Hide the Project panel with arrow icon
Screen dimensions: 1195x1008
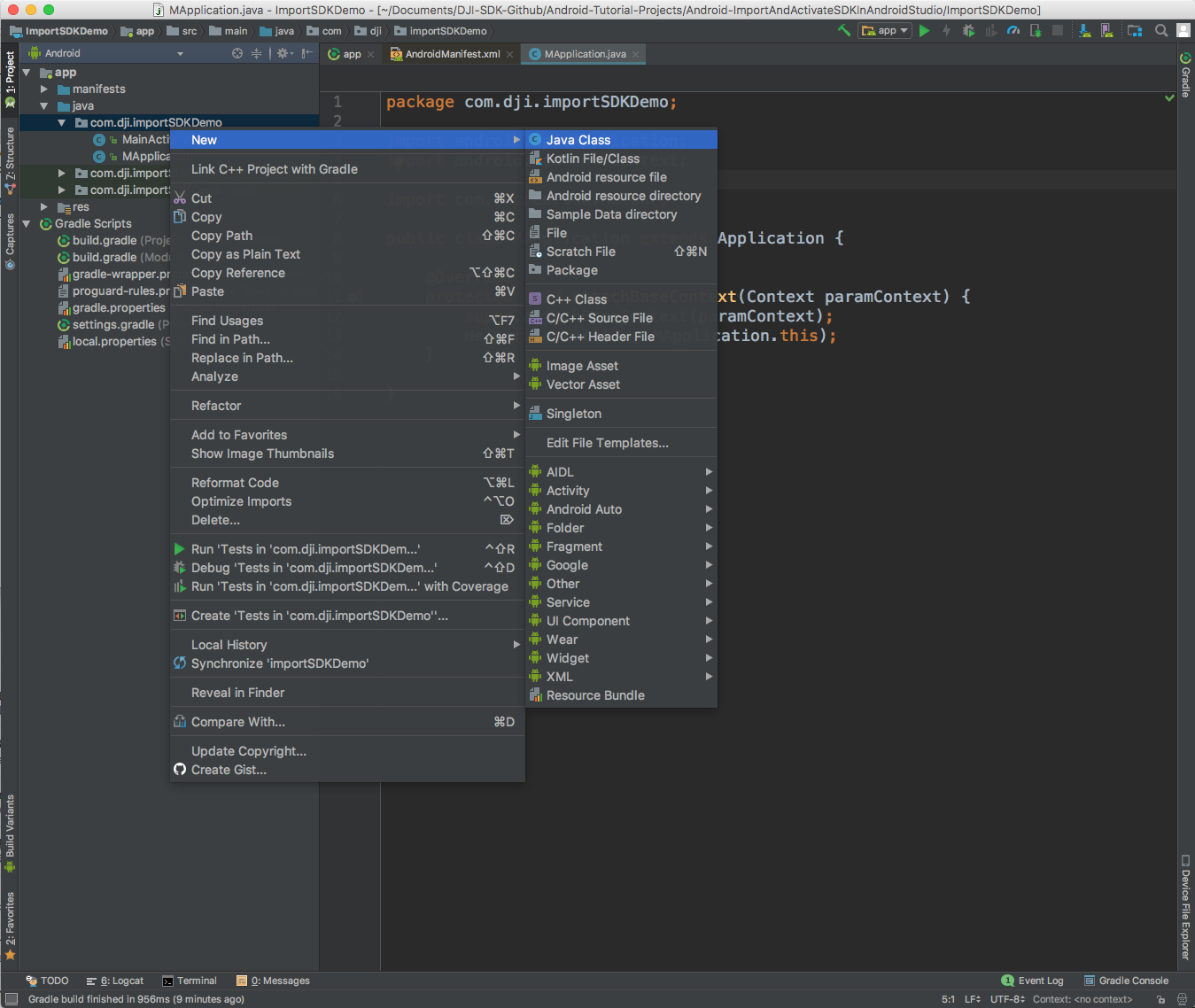tap(307, 53)
